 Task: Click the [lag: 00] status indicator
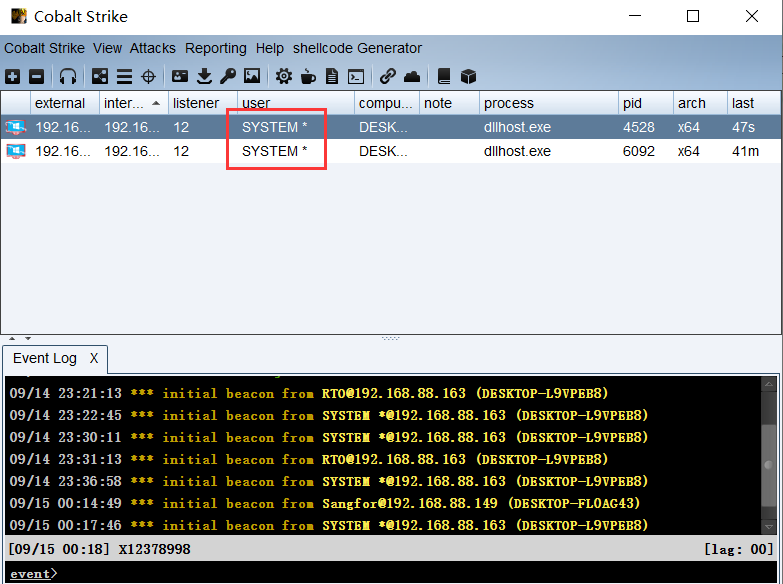point(739,550)
